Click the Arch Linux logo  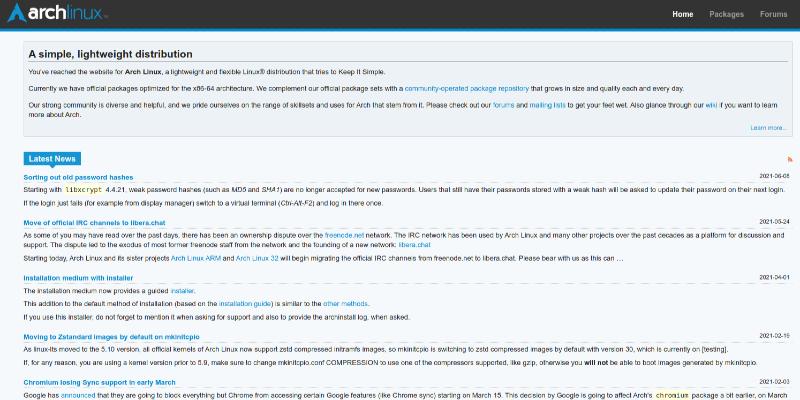58,15
